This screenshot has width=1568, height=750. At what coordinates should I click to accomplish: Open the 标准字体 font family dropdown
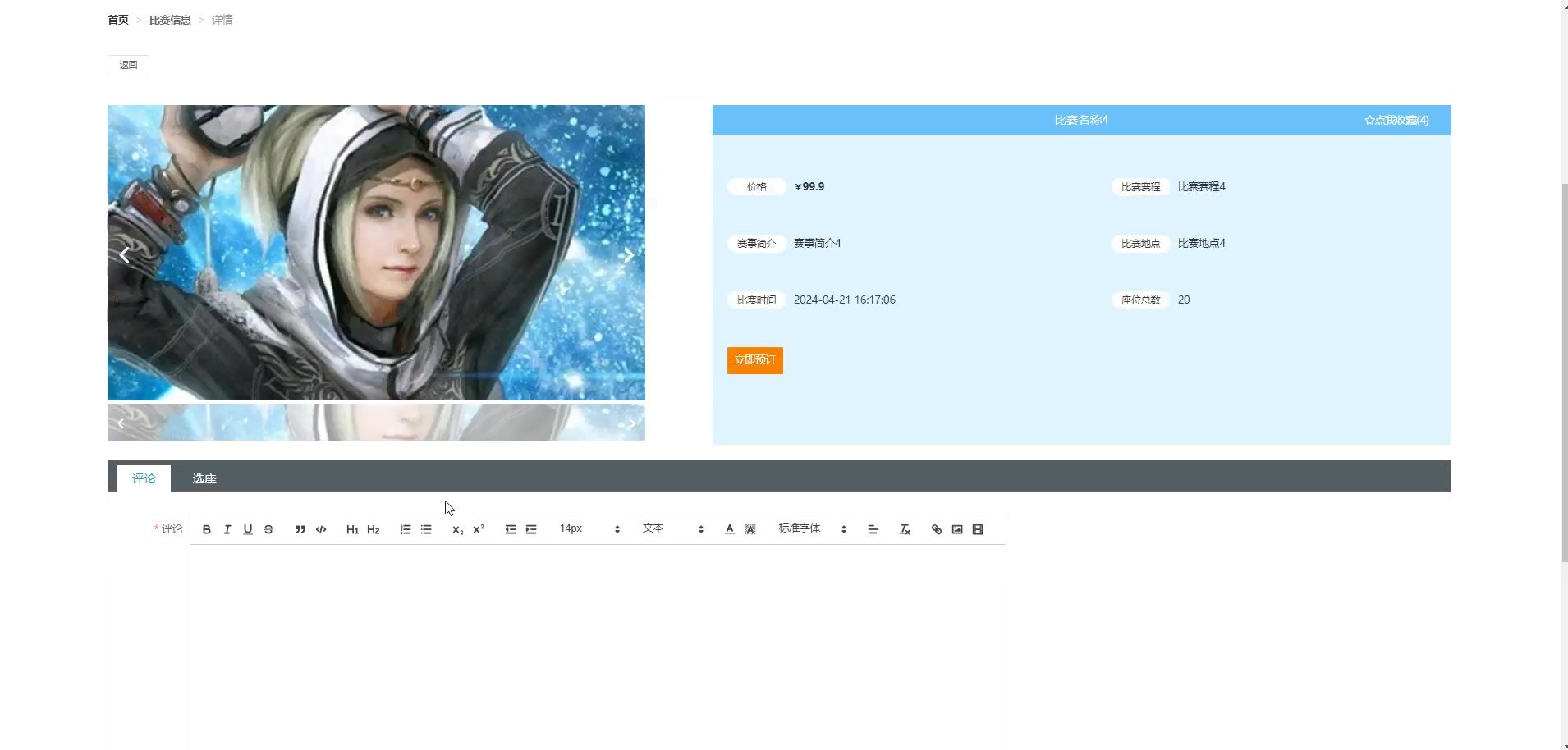tap(813, 529)
